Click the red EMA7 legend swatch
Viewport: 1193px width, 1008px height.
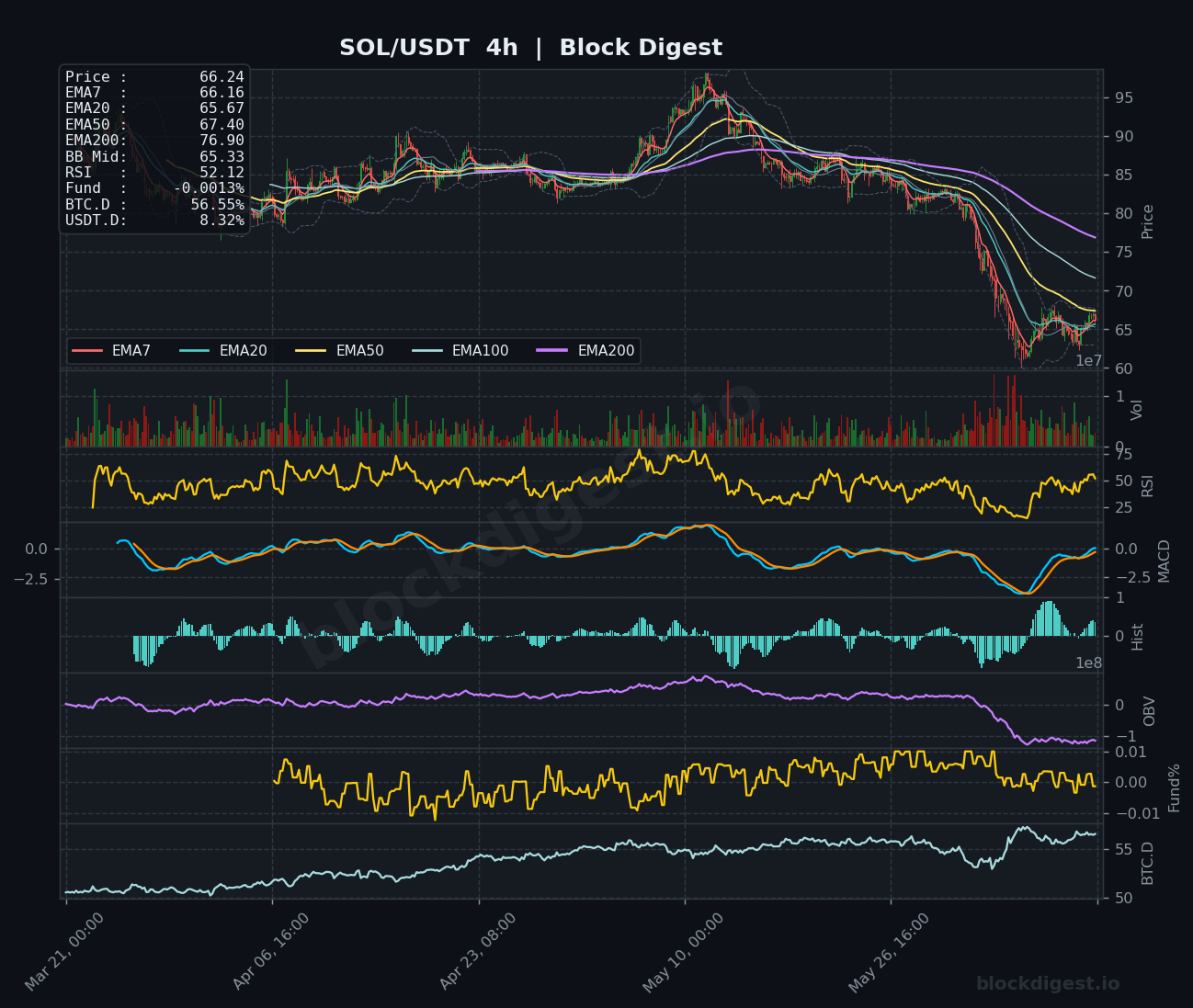(x=87, y=351)
